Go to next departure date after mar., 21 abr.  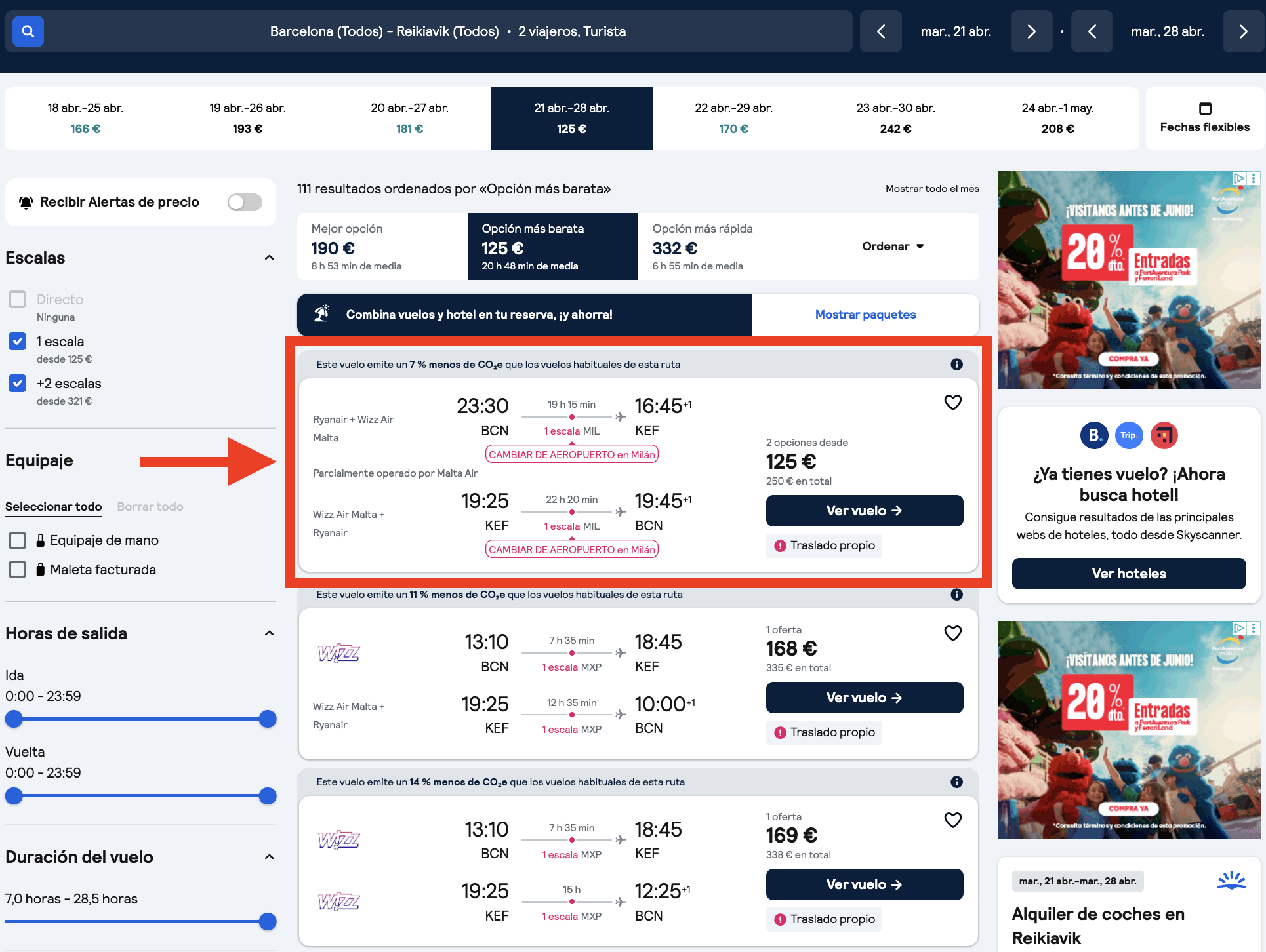pos(1031,31)
